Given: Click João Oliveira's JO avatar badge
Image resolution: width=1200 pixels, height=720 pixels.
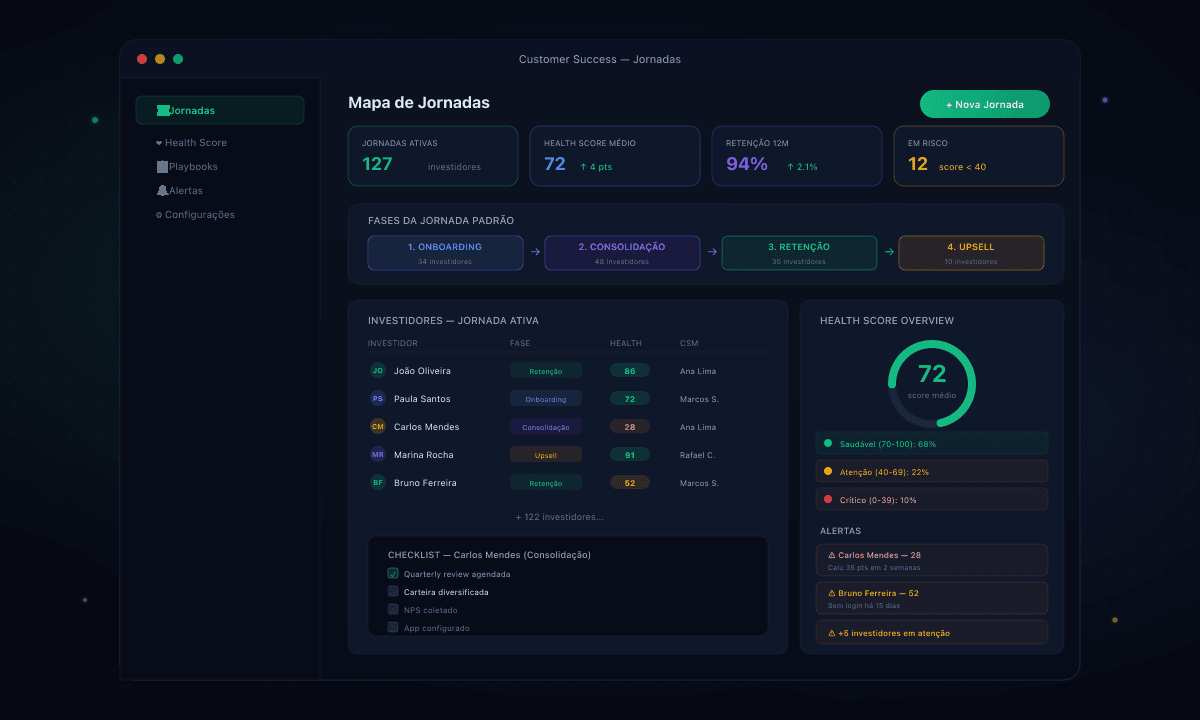Looking at the screenshot, I should (378, 370).
